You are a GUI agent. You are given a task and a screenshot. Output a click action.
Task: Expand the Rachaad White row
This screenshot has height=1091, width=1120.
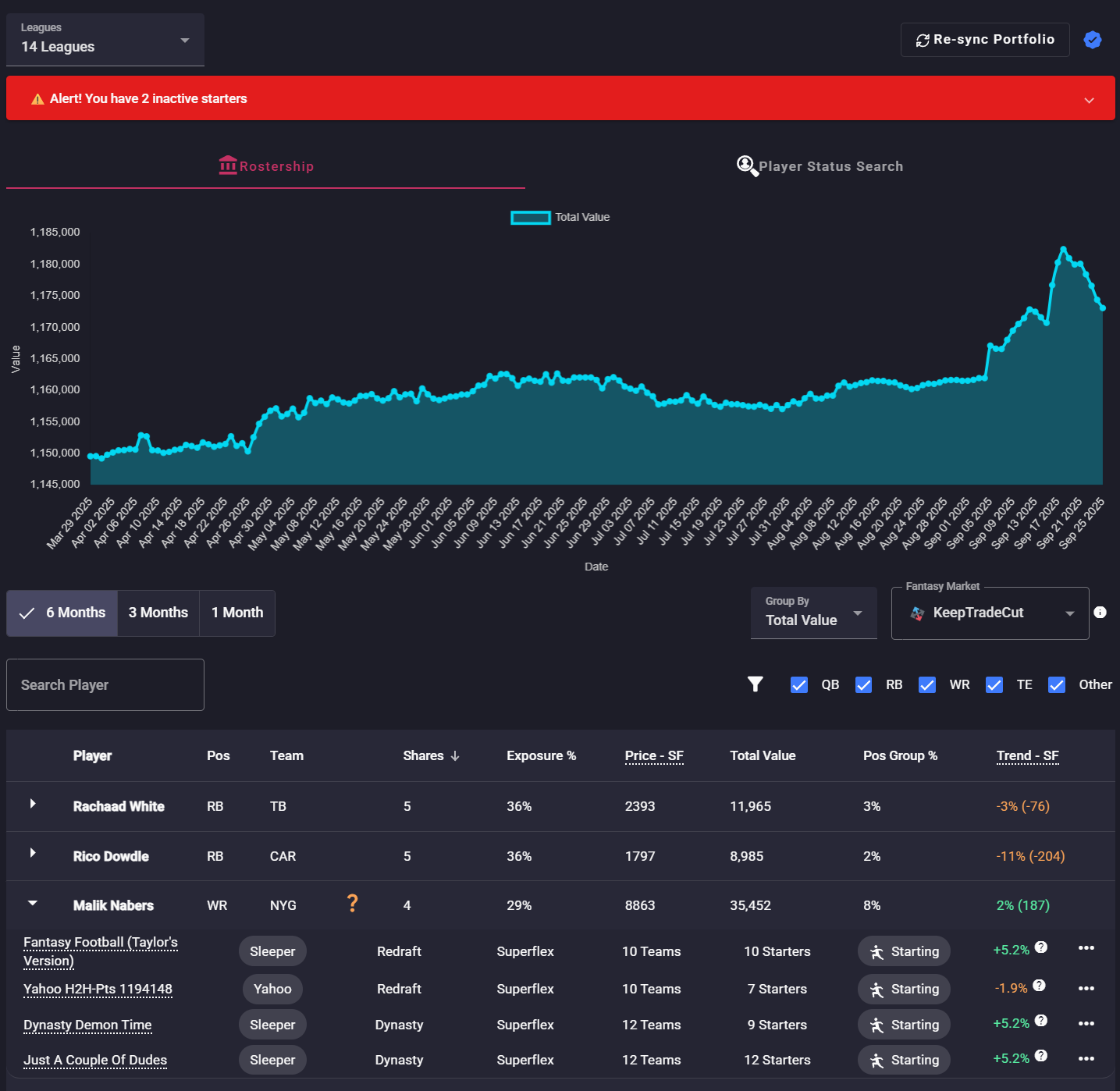(33, 804)
